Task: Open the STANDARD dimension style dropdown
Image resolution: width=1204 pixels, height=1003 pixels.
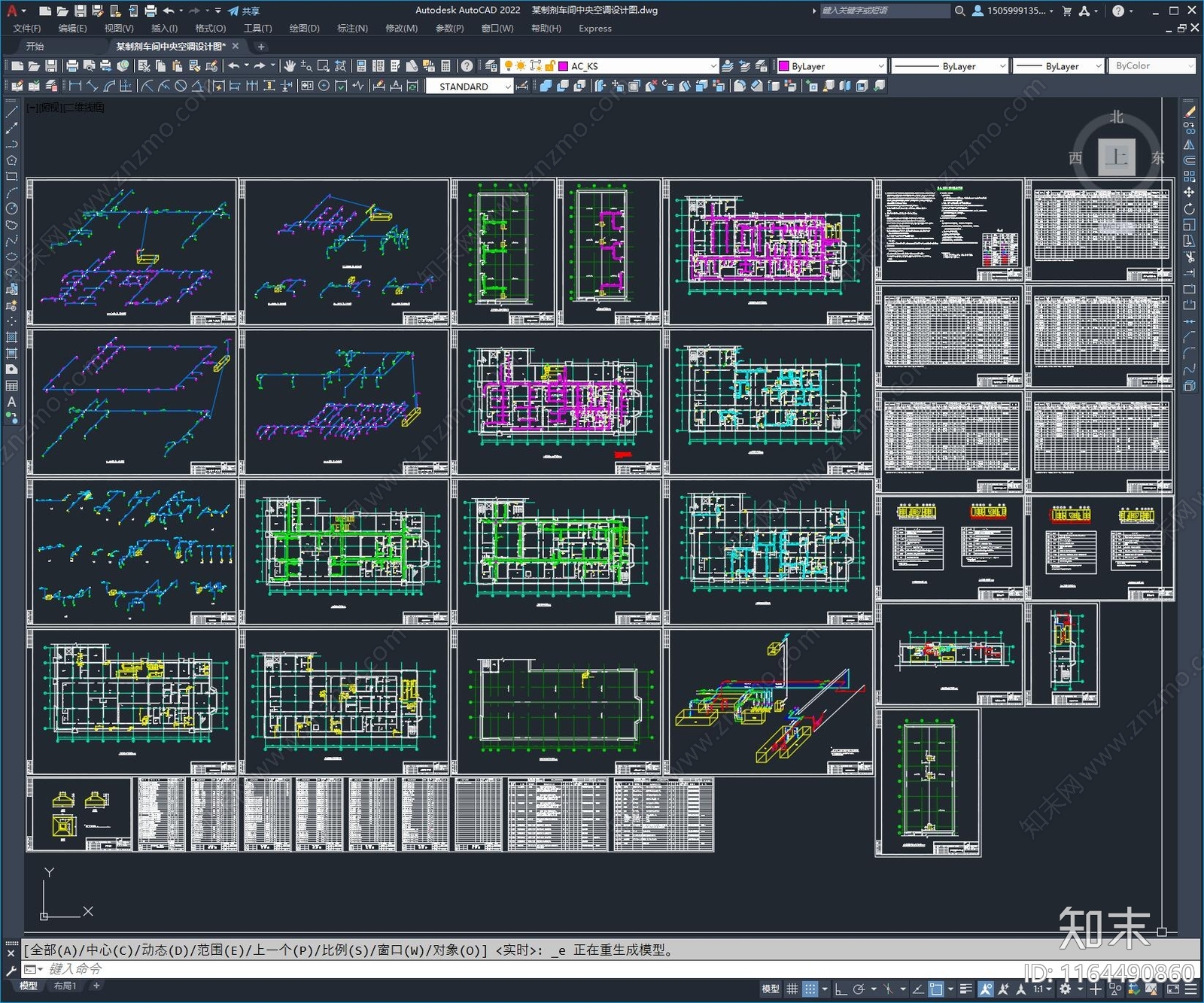Action: click(x=508, y=87)
